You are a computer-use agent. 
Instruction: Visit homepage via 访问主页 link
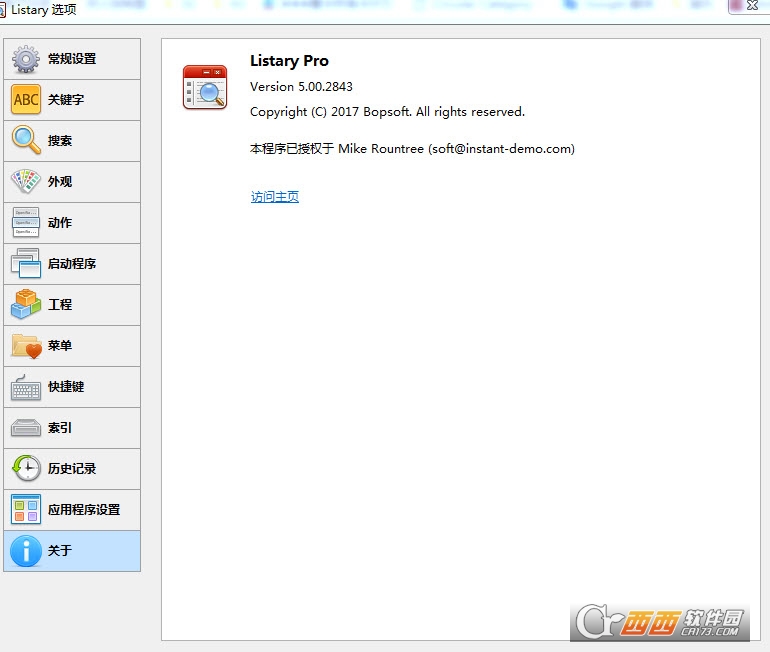pos(275,197)
